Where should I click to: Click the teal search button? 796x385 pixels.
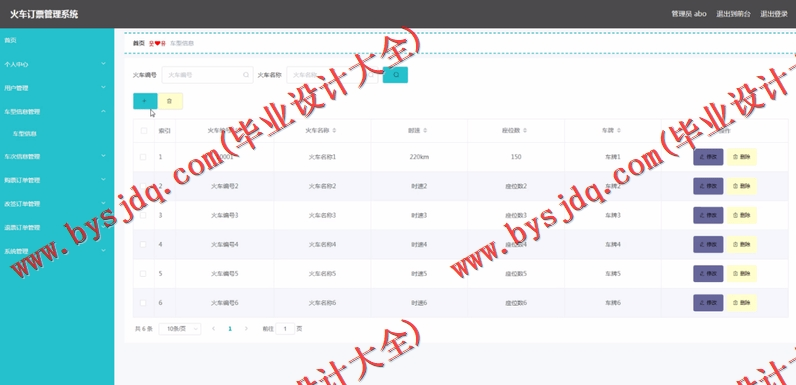395,75
